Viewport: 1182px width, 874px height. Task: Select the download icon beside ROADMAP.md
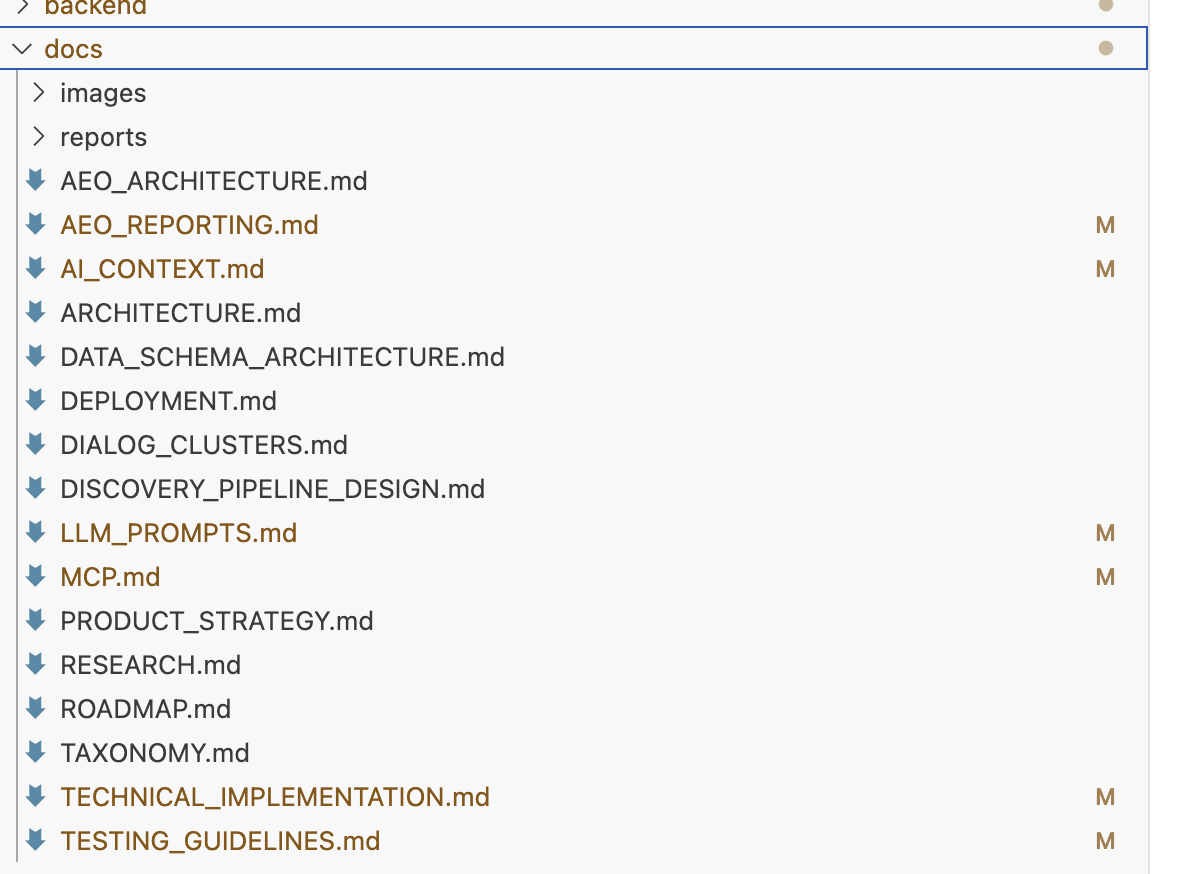pos(37,709)
